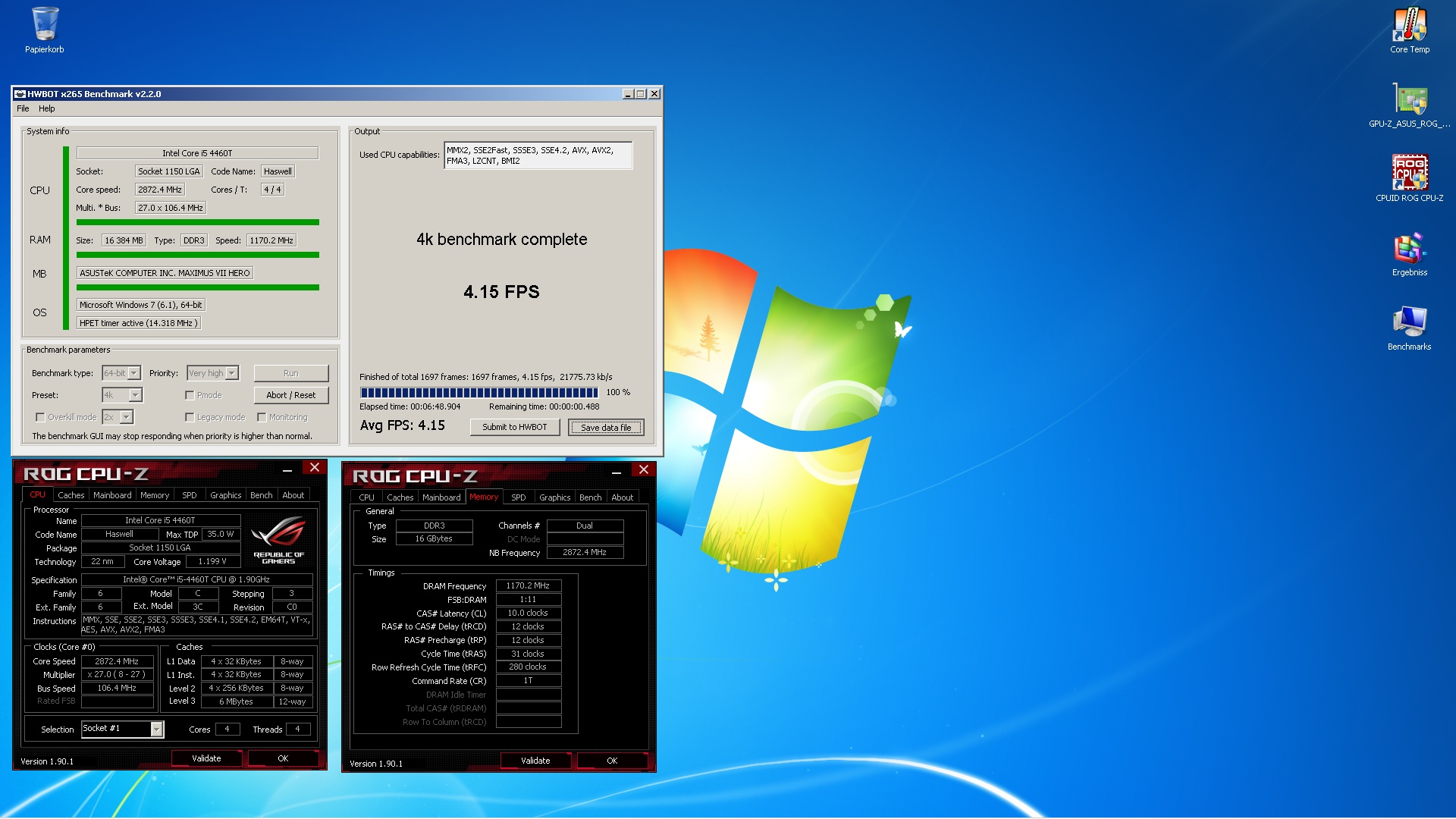
Task: Click the Abort / Reset button
Action: pos(291,395)
